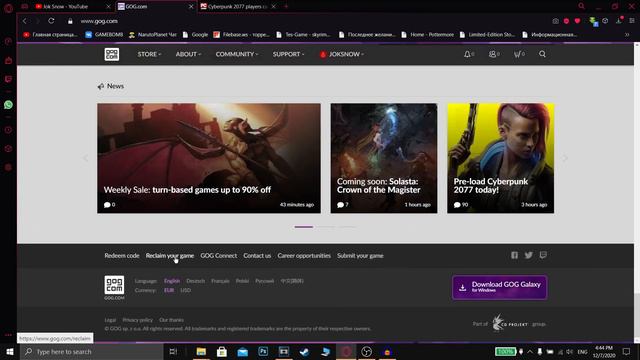Screen dimensions: 640x360
Task: Expand the STORE menu
Action: click(149, 54)
